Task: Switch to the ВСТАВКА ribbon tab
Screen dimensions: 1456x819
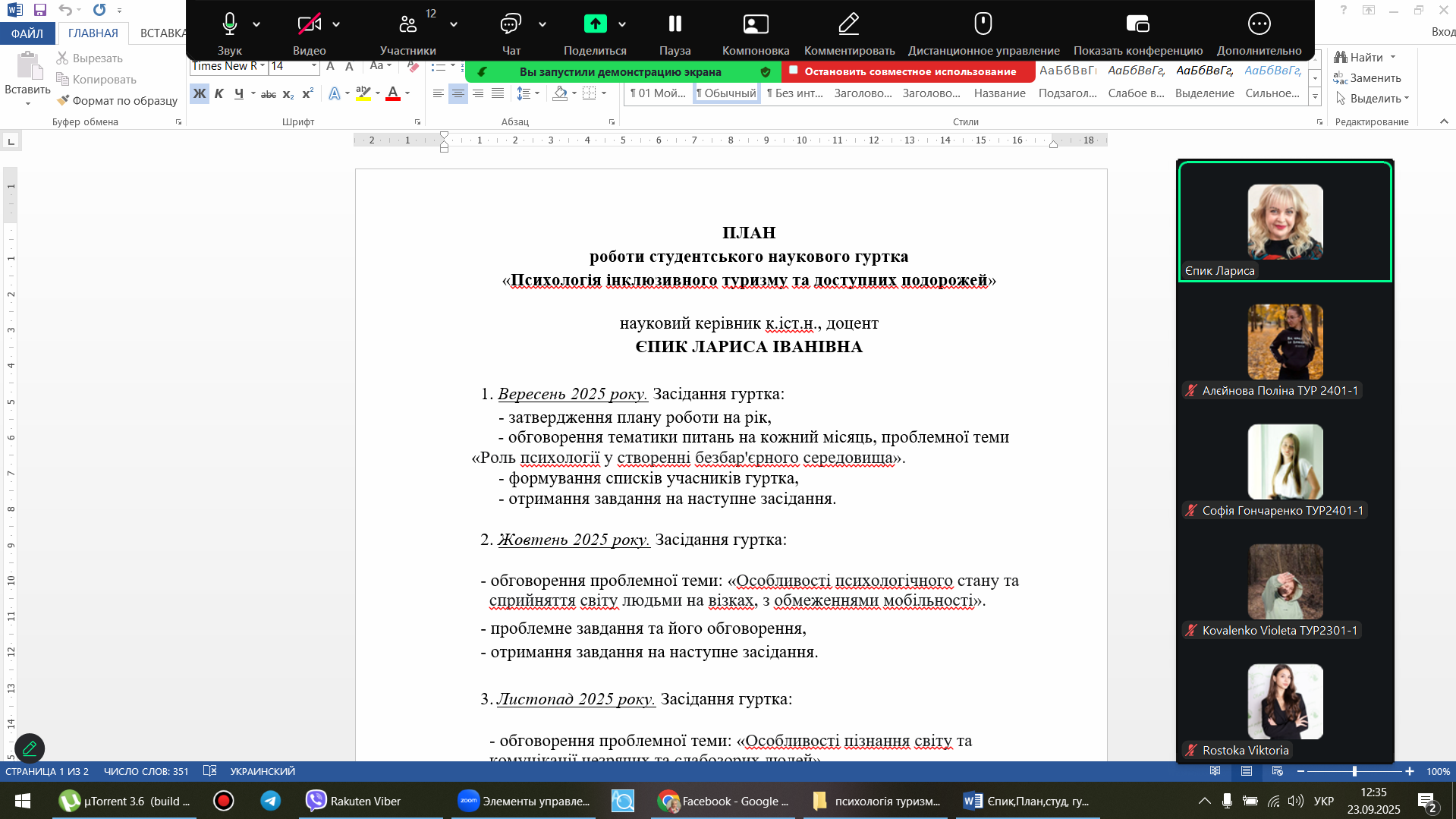Action: (x=162, y=33)
